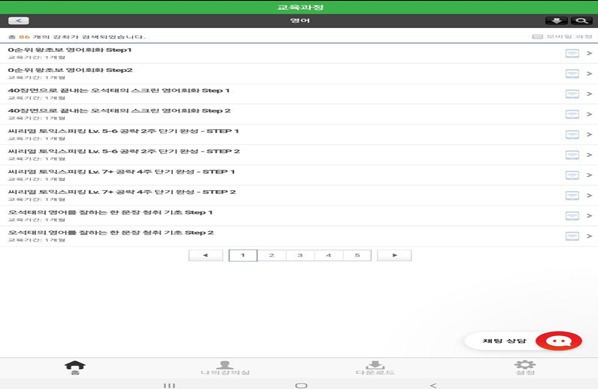Select course title 0순위 왕초보 영어회화 Step2
Screen dimensions: 598x389
(70, 70)
